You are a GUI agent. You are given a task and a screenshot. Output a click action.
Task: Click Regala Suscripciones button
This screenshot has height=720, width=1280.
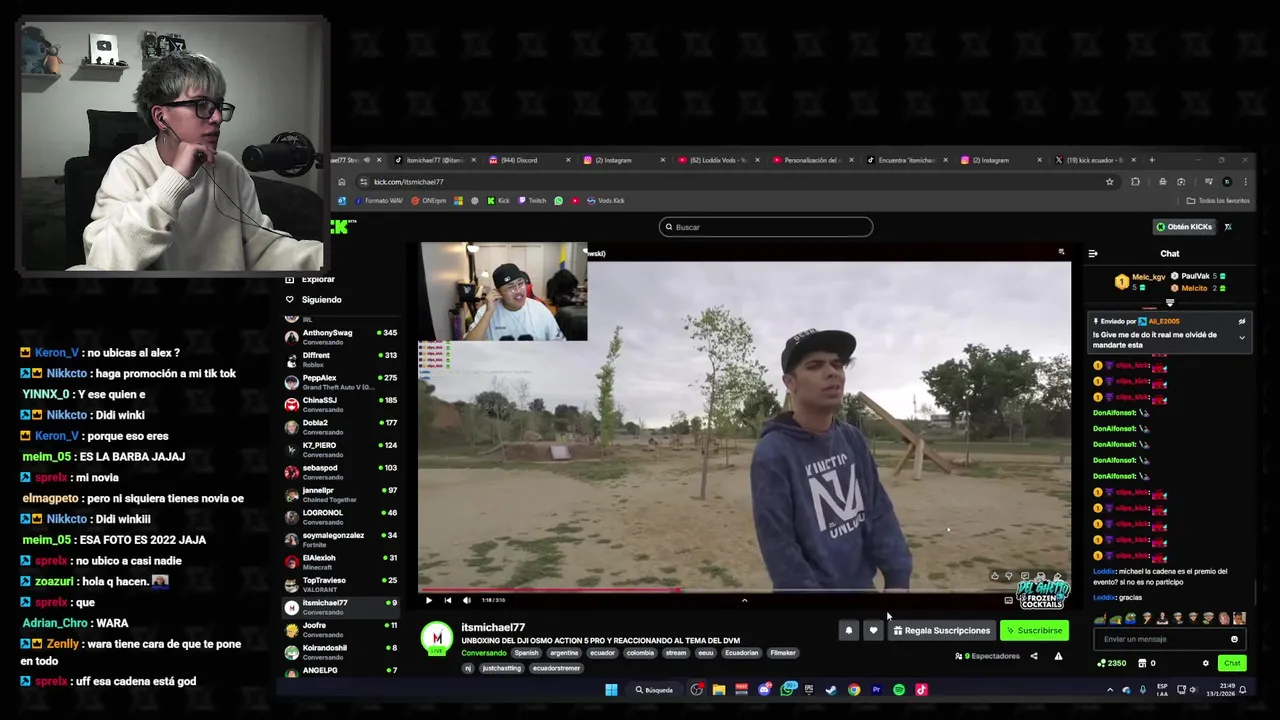coord(942,631)
